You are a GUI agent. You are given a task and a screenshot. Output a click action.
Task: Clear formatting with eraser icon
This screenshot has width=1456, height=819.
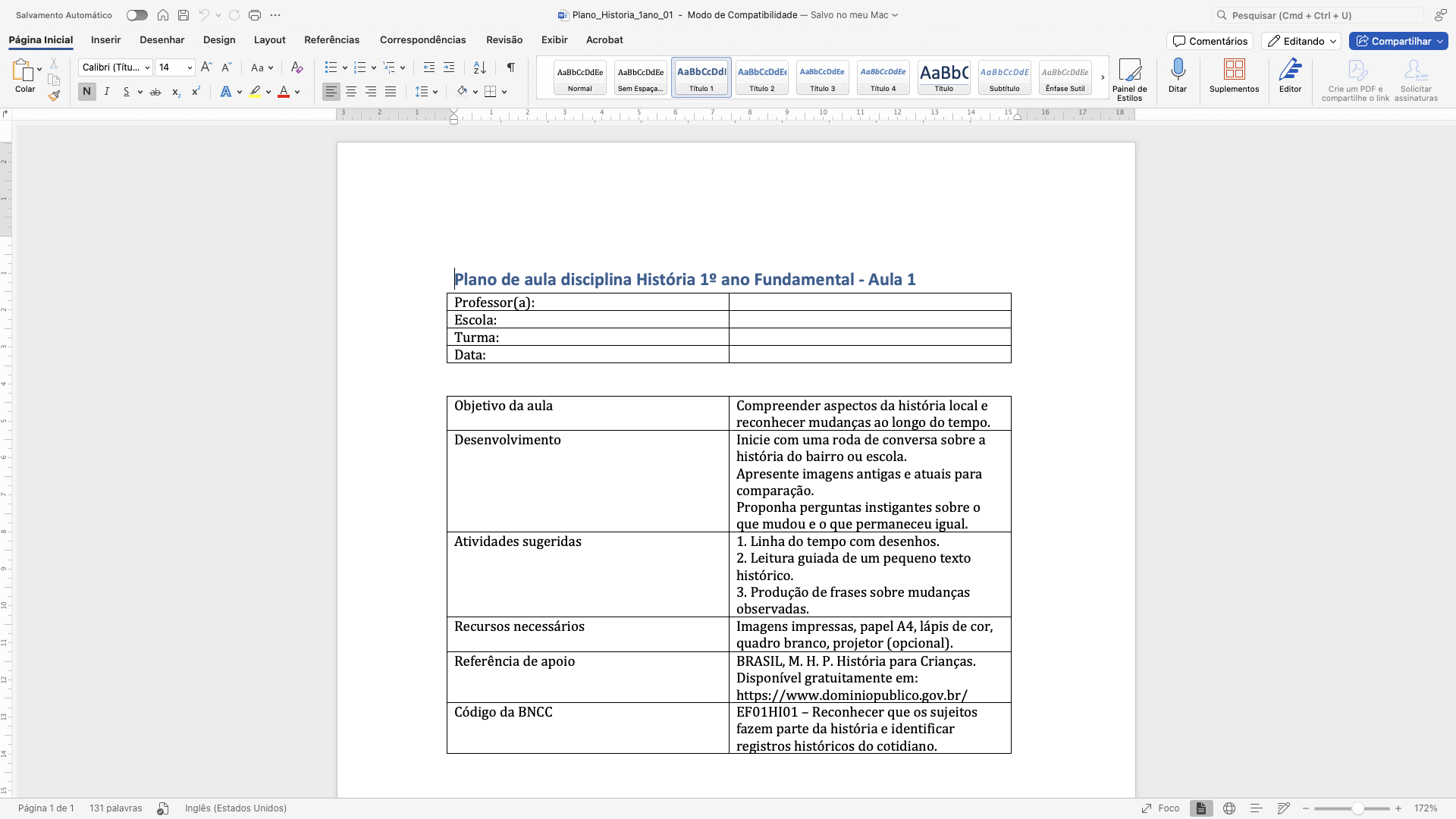297,67
